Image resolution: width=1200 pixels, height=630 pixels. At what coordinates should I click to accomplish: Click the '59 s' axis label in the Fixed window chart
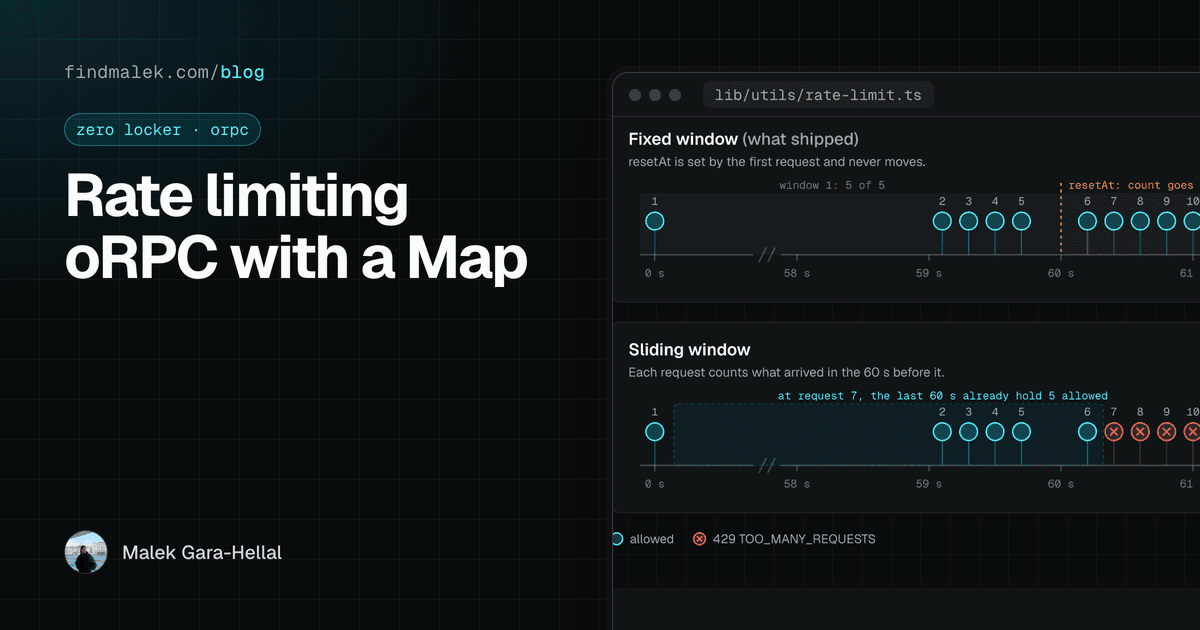click(x=929, y=273)
